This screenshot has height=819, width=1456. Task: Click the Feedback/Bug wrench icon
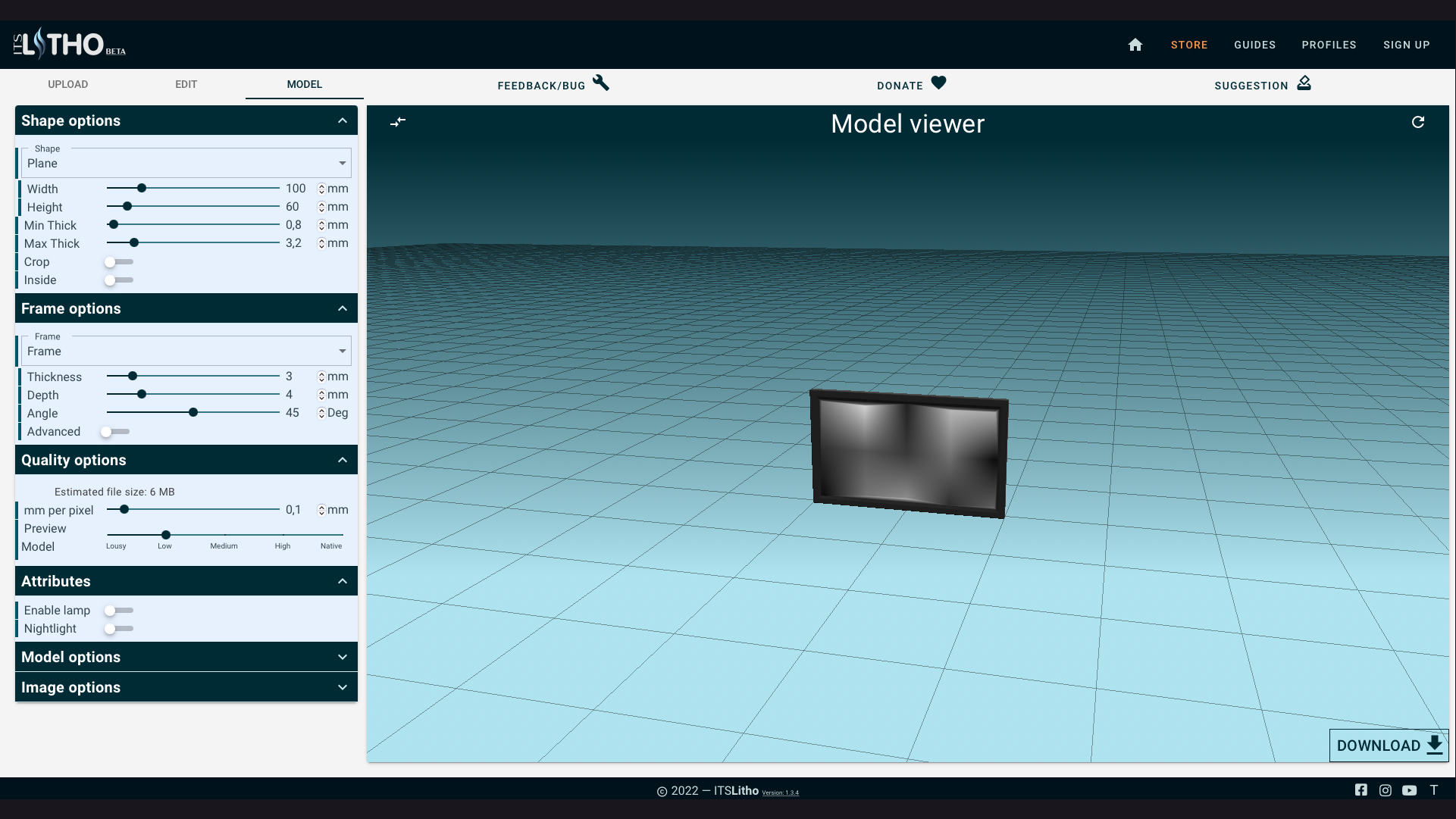point(600,83)
